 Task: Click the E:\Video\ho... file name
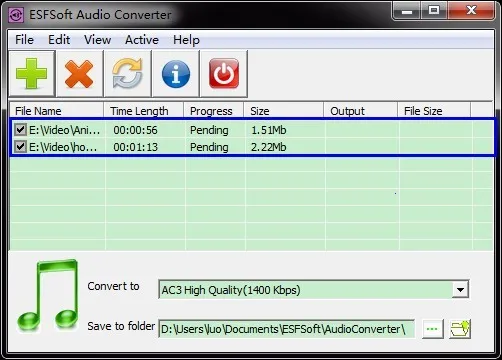(x=63, y=147)
